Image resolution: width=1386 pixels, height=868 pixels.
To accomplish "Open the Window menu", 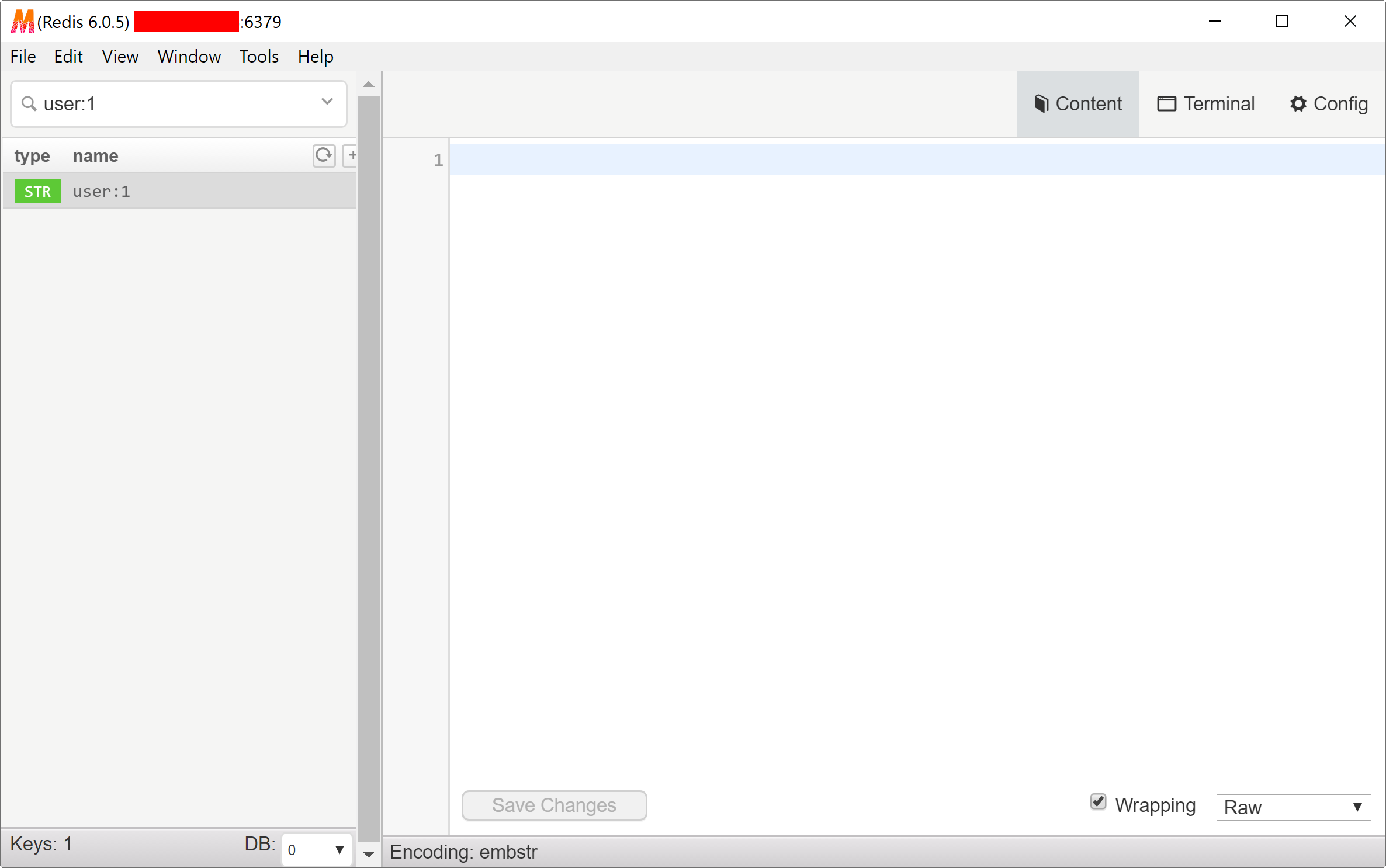I will pyautogui.click(x=189, y=57).
